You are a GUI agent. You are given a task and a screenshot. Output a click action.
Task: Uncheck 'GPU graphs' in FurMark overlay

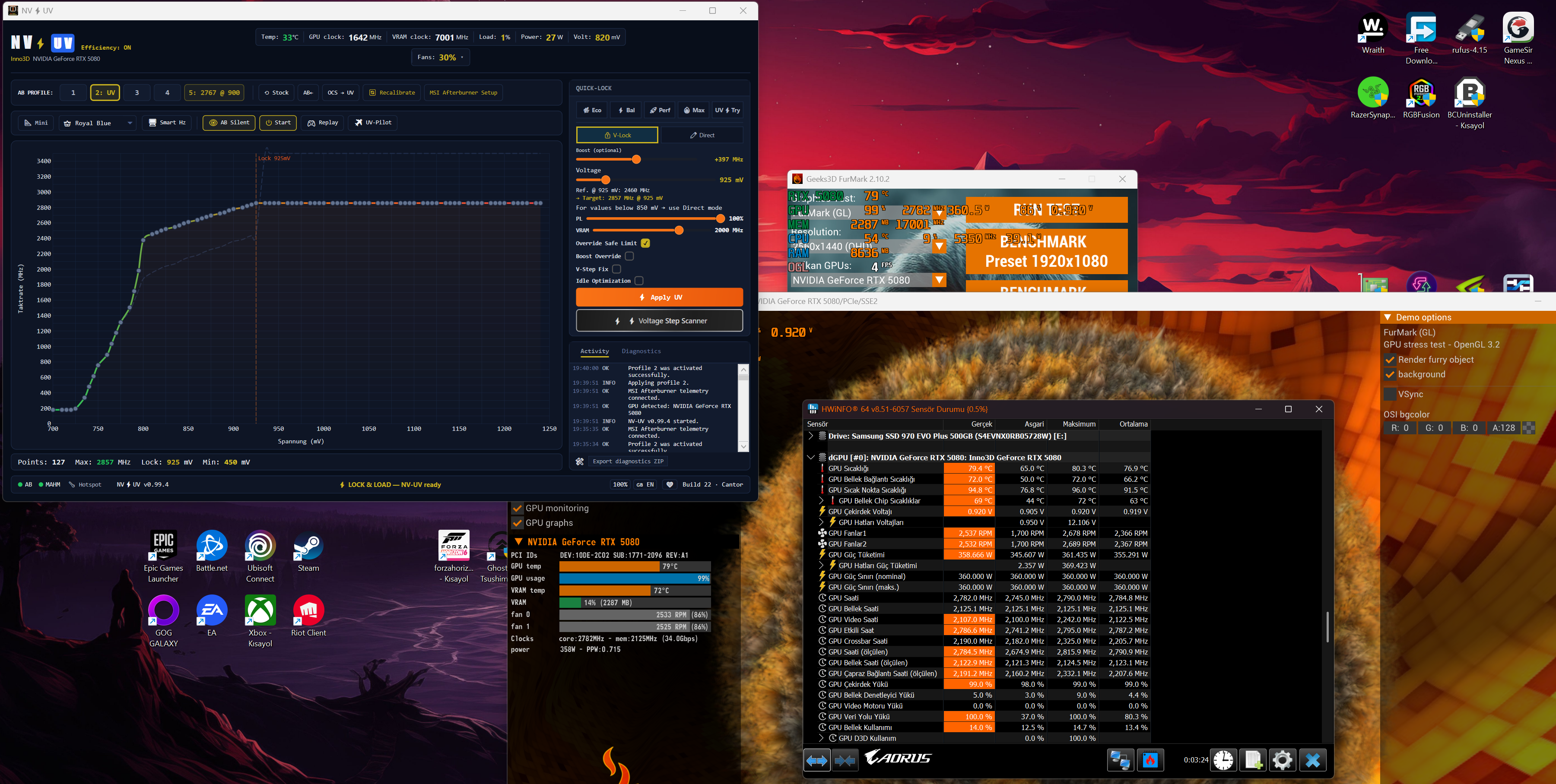click(517, 523)
